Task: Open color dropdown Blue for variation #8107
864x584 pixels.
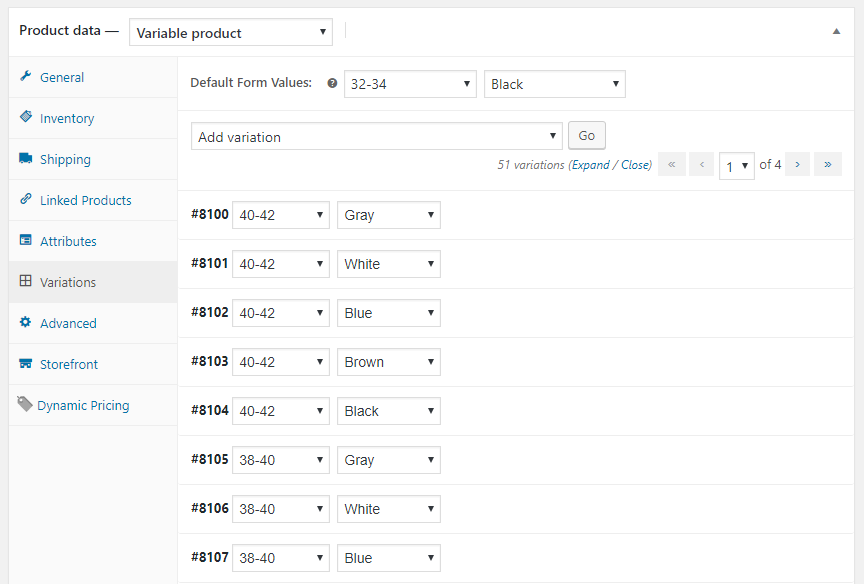Action: pyautogui.click(x=388, y=558)
